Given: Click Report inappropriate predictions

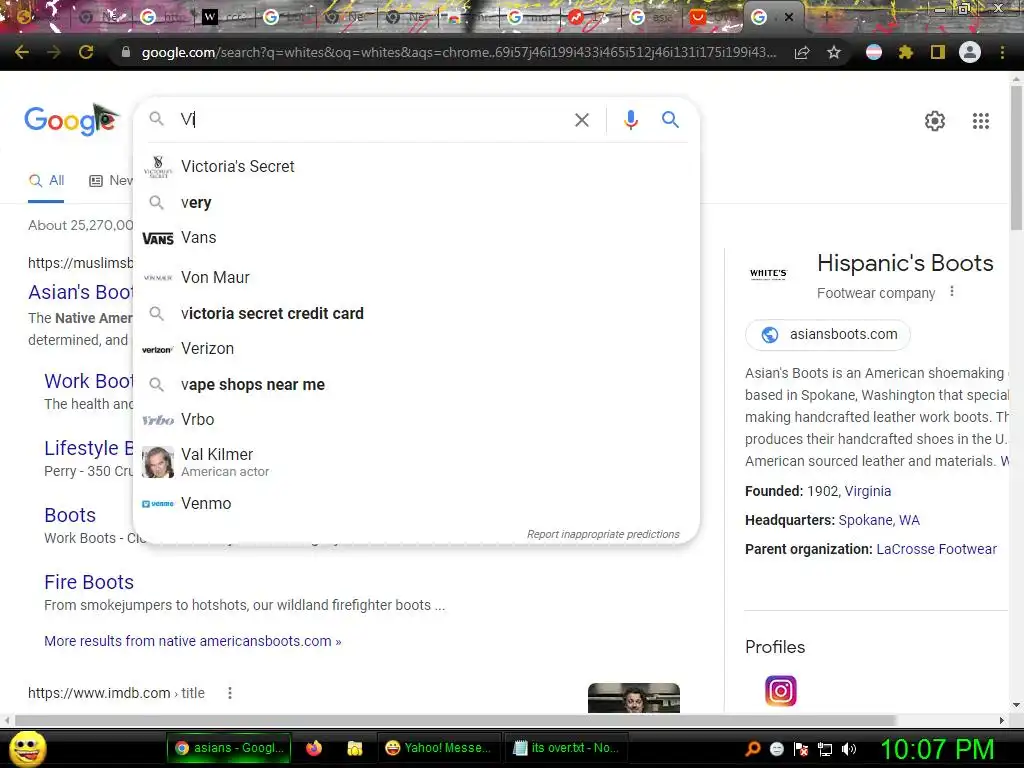Looking at the screenshot, I should (603, 534).
